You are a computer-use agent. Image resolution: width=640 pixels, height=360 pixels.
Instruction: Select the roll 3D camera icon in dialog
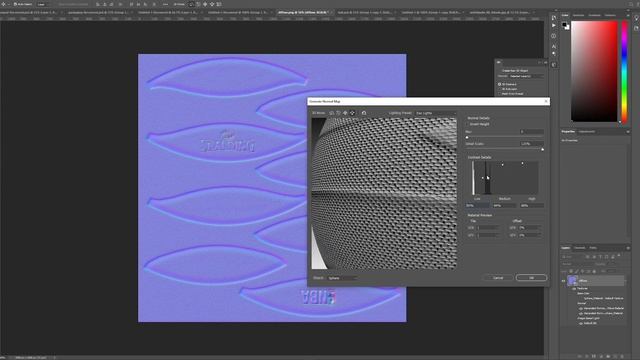coord(338,113)
